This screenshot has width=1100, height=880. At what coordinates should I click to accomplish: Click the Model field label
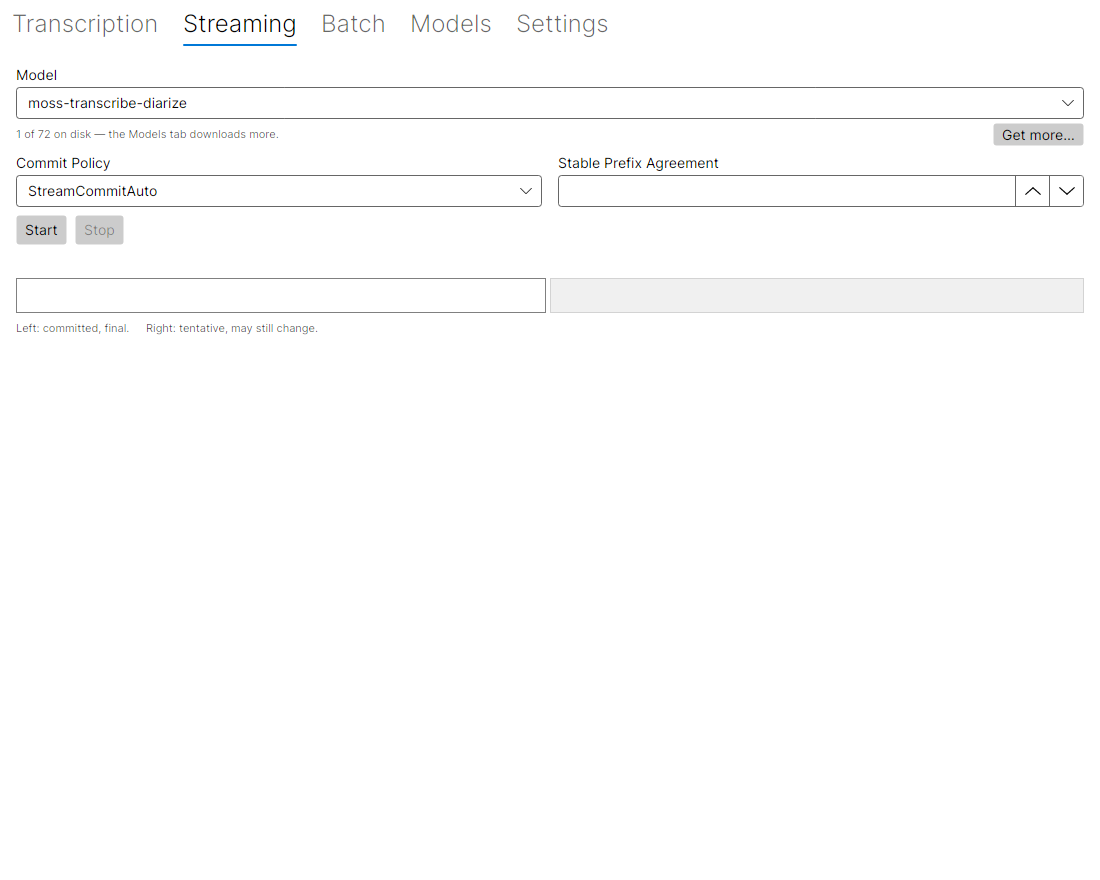coord(36,75)
